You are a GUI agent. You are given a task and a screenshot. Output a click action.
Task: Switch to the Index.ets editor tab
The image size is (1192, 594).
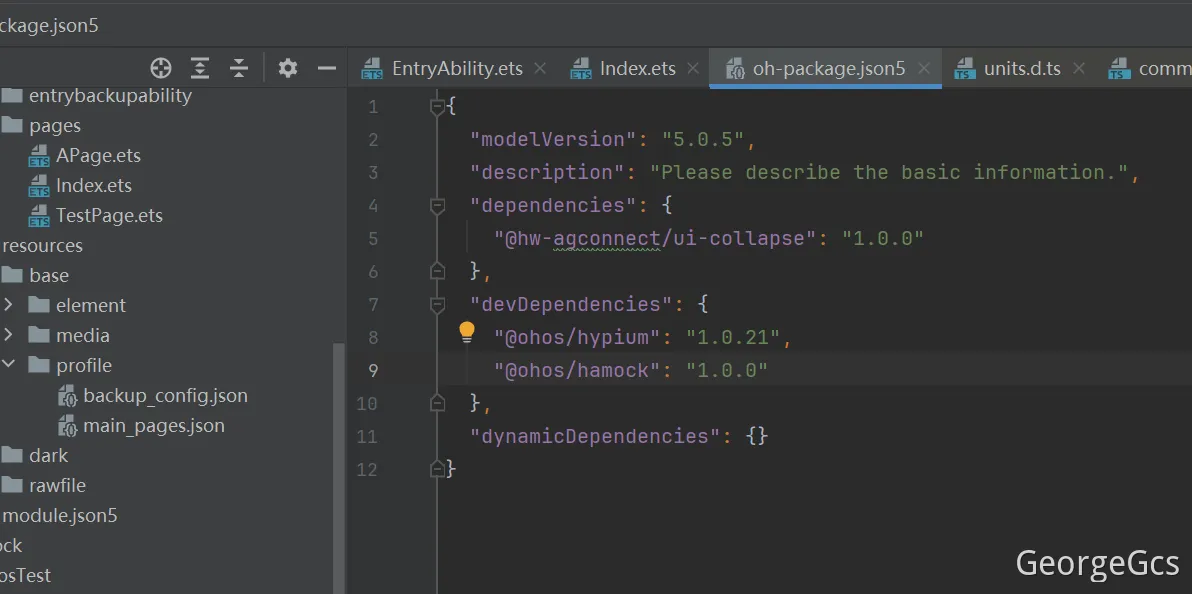coord(637,68)
